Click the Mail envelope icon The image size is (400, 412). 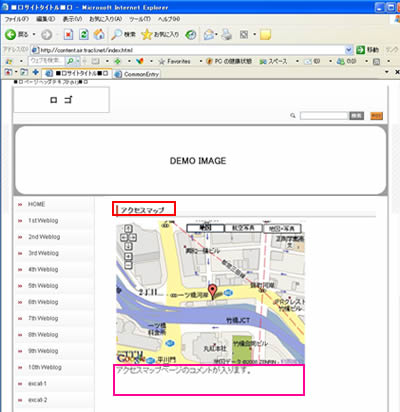[x=209, y=34]
